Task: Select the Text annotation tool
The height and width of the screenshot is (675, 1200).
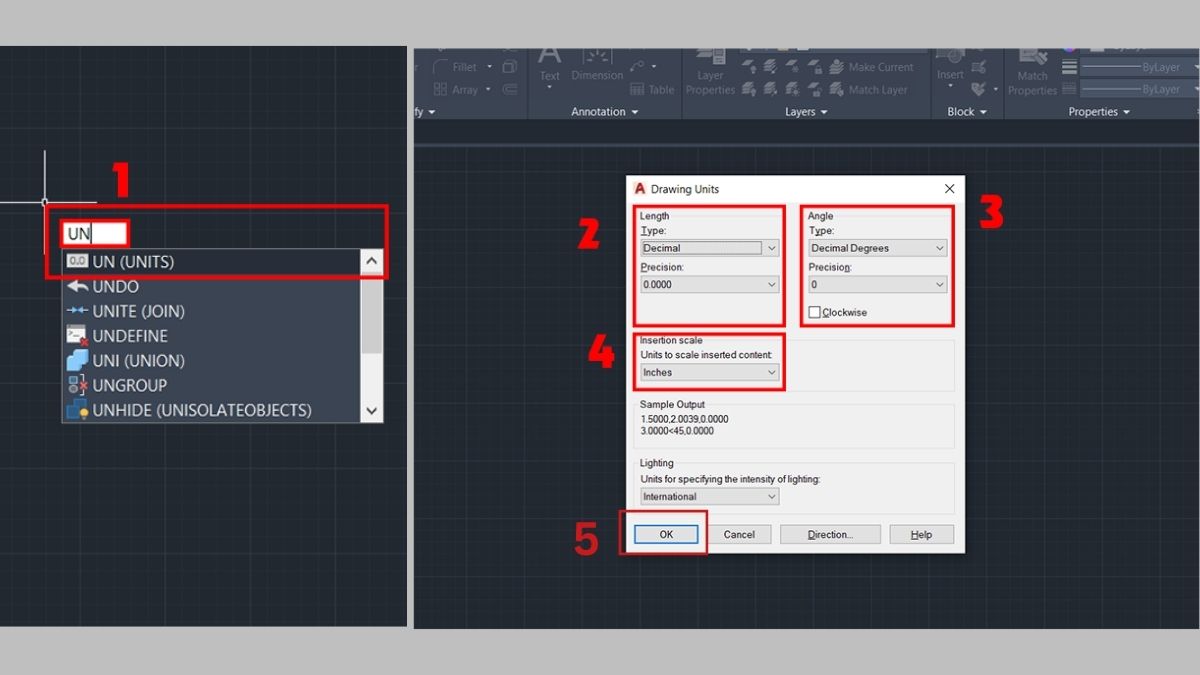Action: (x=550, y=63)
